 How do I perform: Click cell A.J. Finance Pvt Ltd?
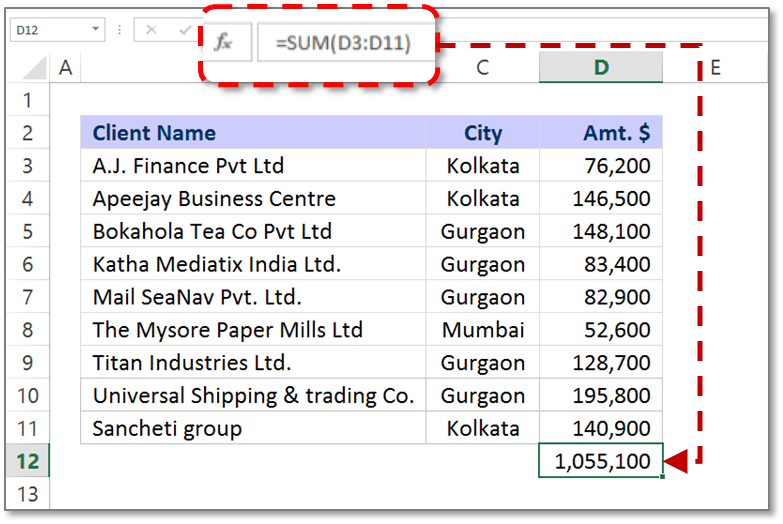pos(253,165)
